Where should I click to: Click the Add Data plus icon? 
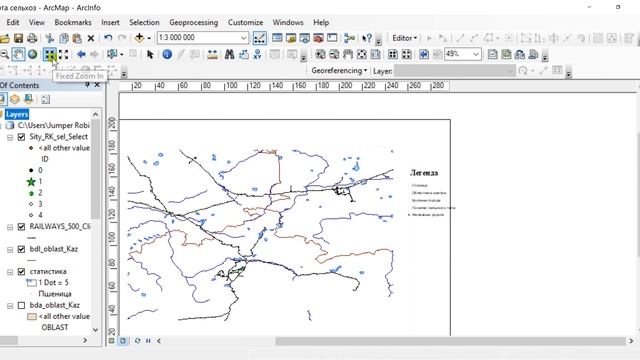(140, 38)
